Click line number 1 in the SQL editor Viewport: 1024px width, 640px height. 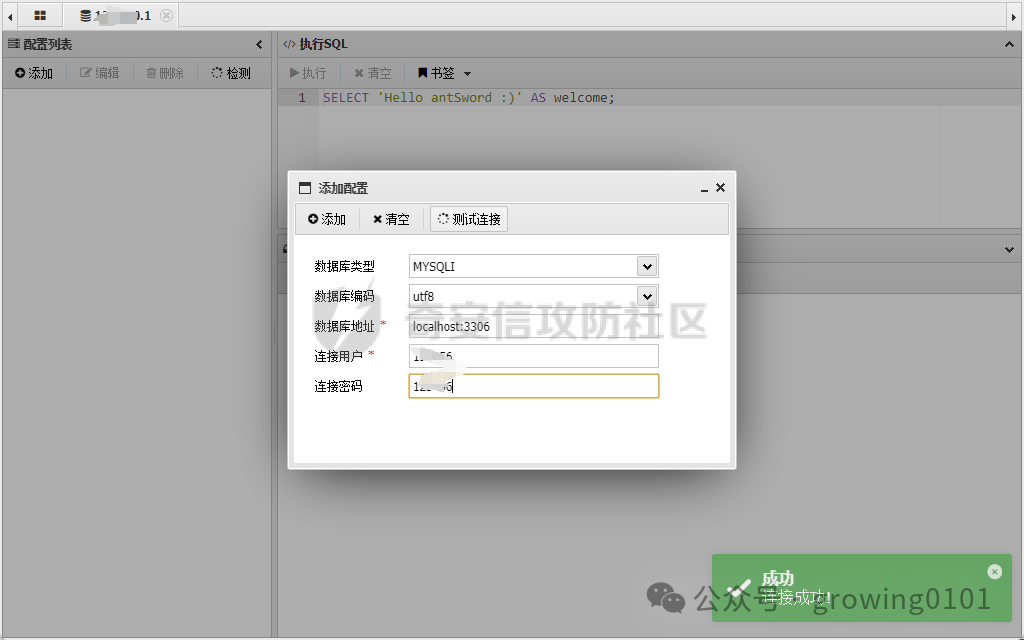pyautogui.click(x=302, y=97)
